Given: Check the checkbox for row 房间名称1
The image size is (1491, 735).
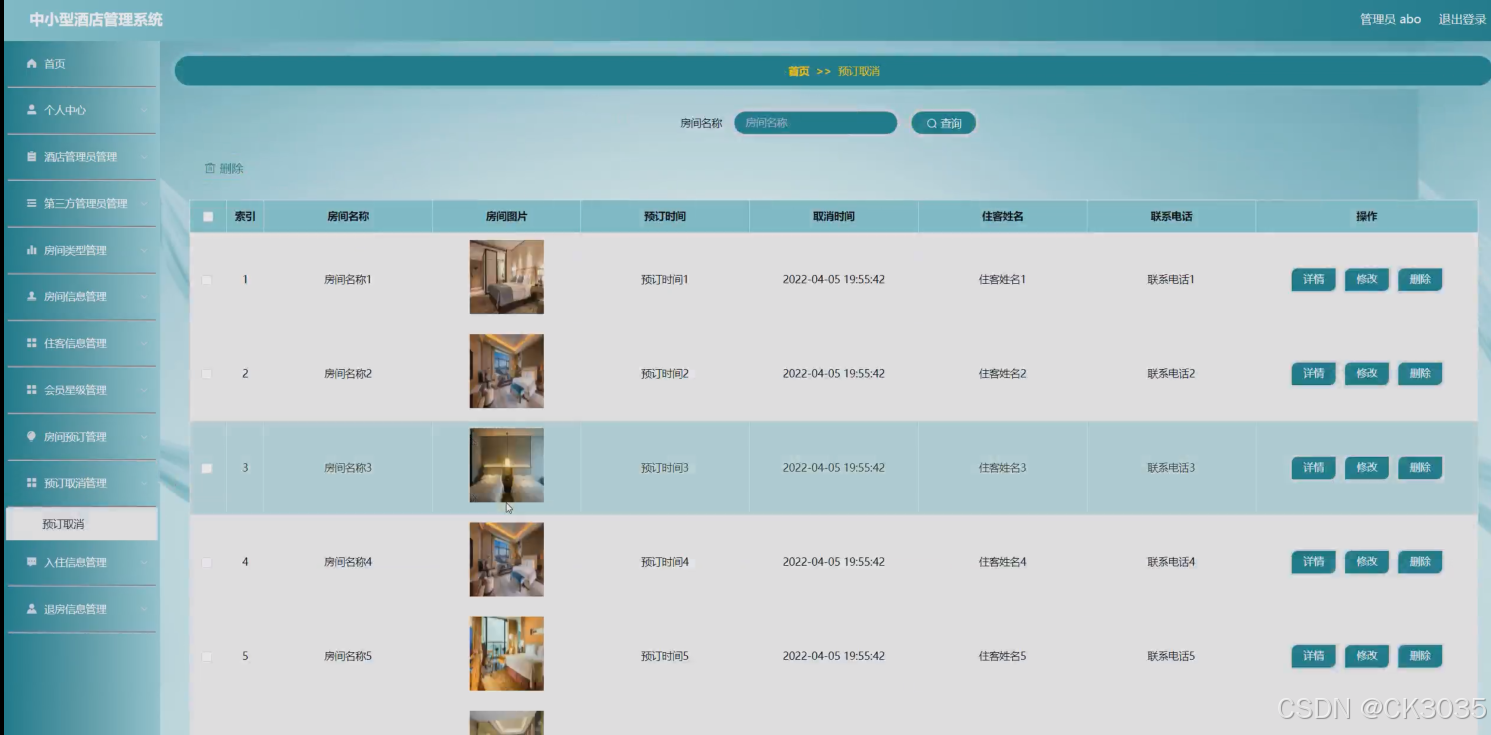Looking at the screenshot, I should point(207,280).
